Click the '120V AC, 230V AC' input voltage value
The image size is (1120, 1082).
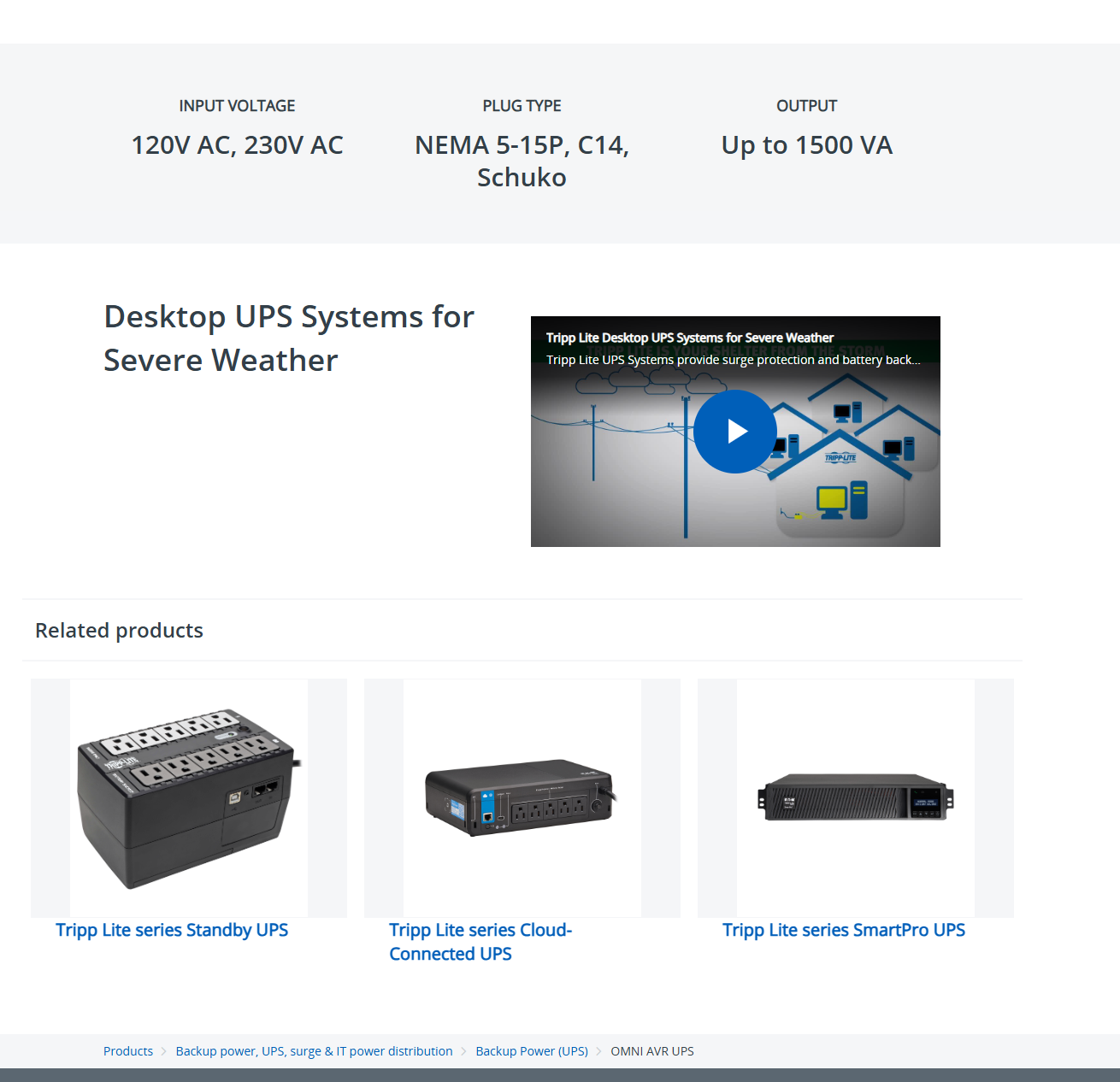click(x=237, y=145)
